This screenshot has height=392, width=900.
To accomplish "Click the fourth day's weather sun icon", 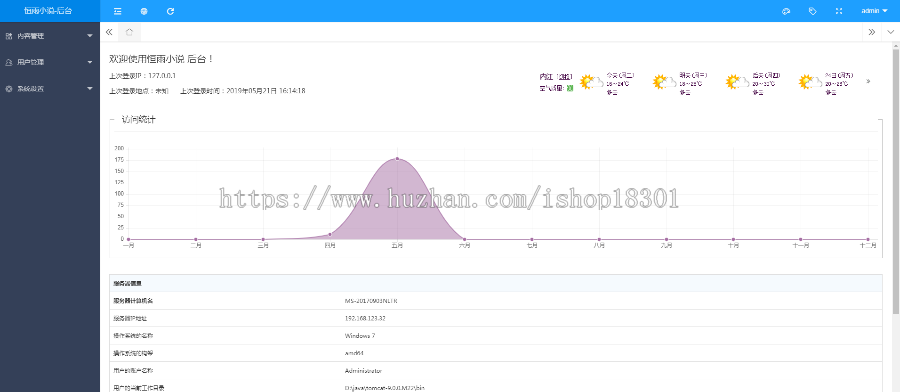I will coord(810,82).
